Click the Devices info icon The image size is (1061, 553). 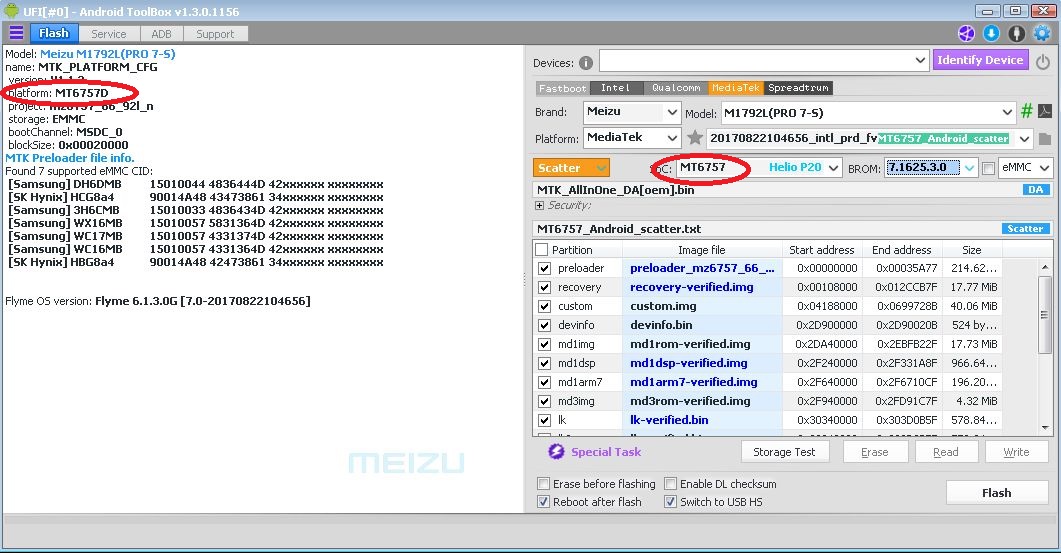(586, 63)
